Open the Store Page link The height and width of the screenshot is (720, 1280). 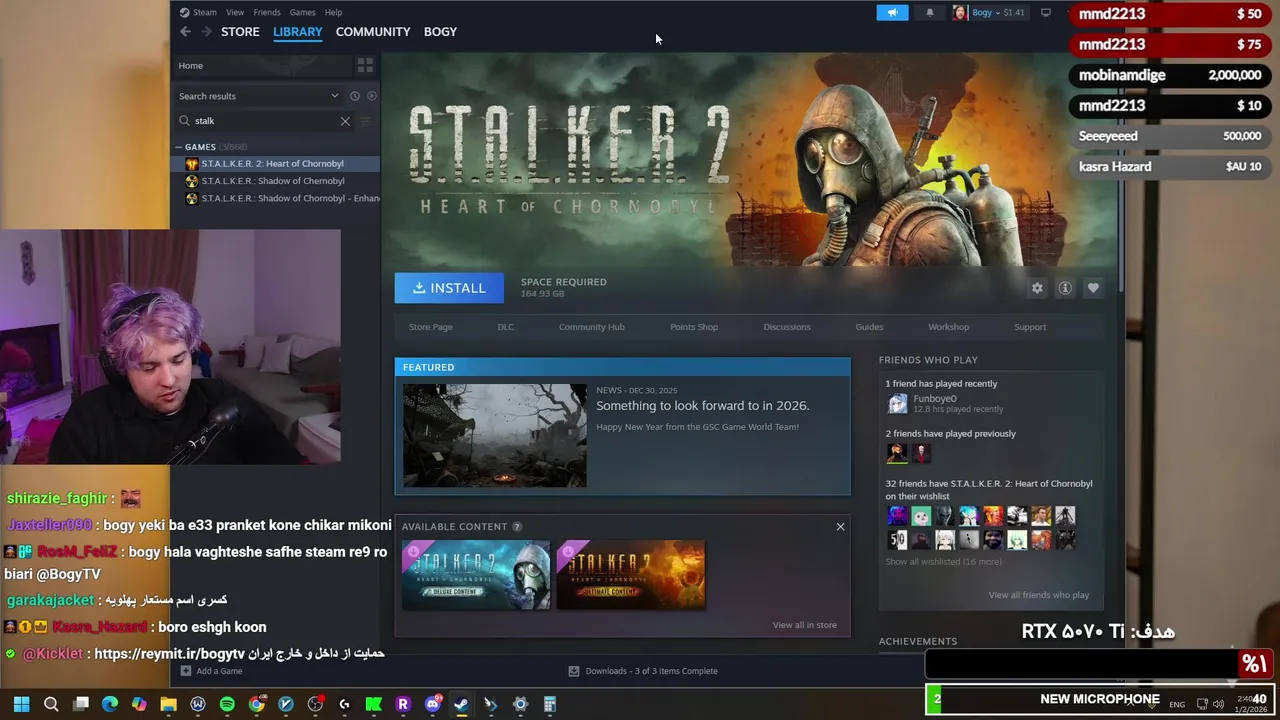pyautogui.click(x=431, y=327)
